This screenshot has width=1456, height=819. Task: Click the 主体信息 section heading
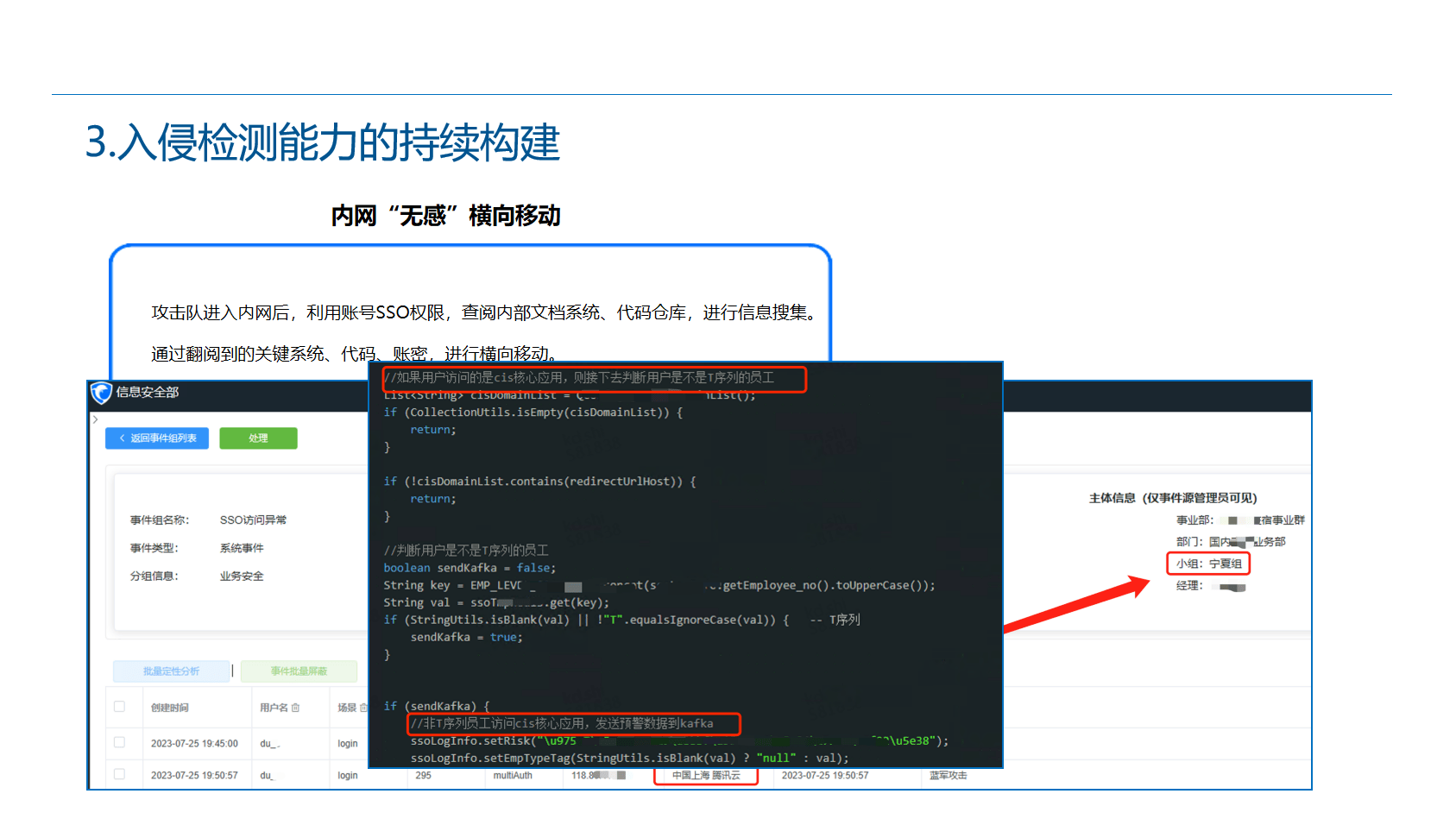[1173, 498]
